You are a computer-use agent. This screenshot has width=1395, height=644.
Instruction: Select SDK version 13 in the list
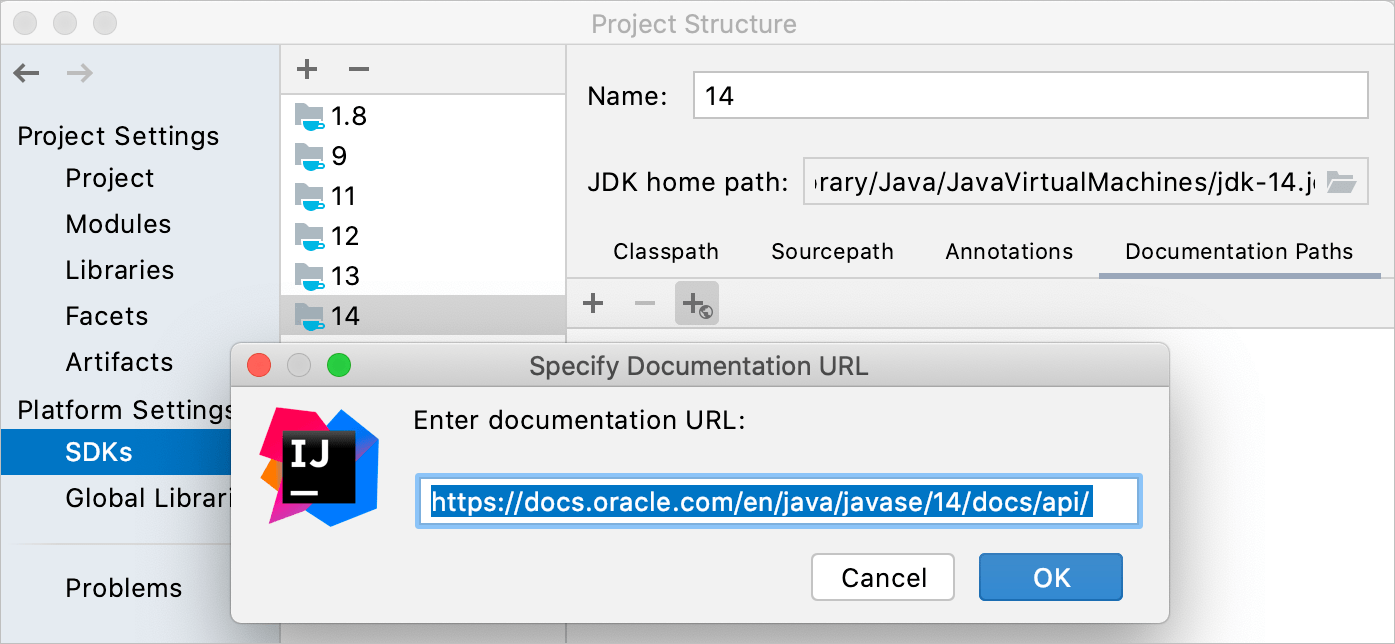coord(345,275)
